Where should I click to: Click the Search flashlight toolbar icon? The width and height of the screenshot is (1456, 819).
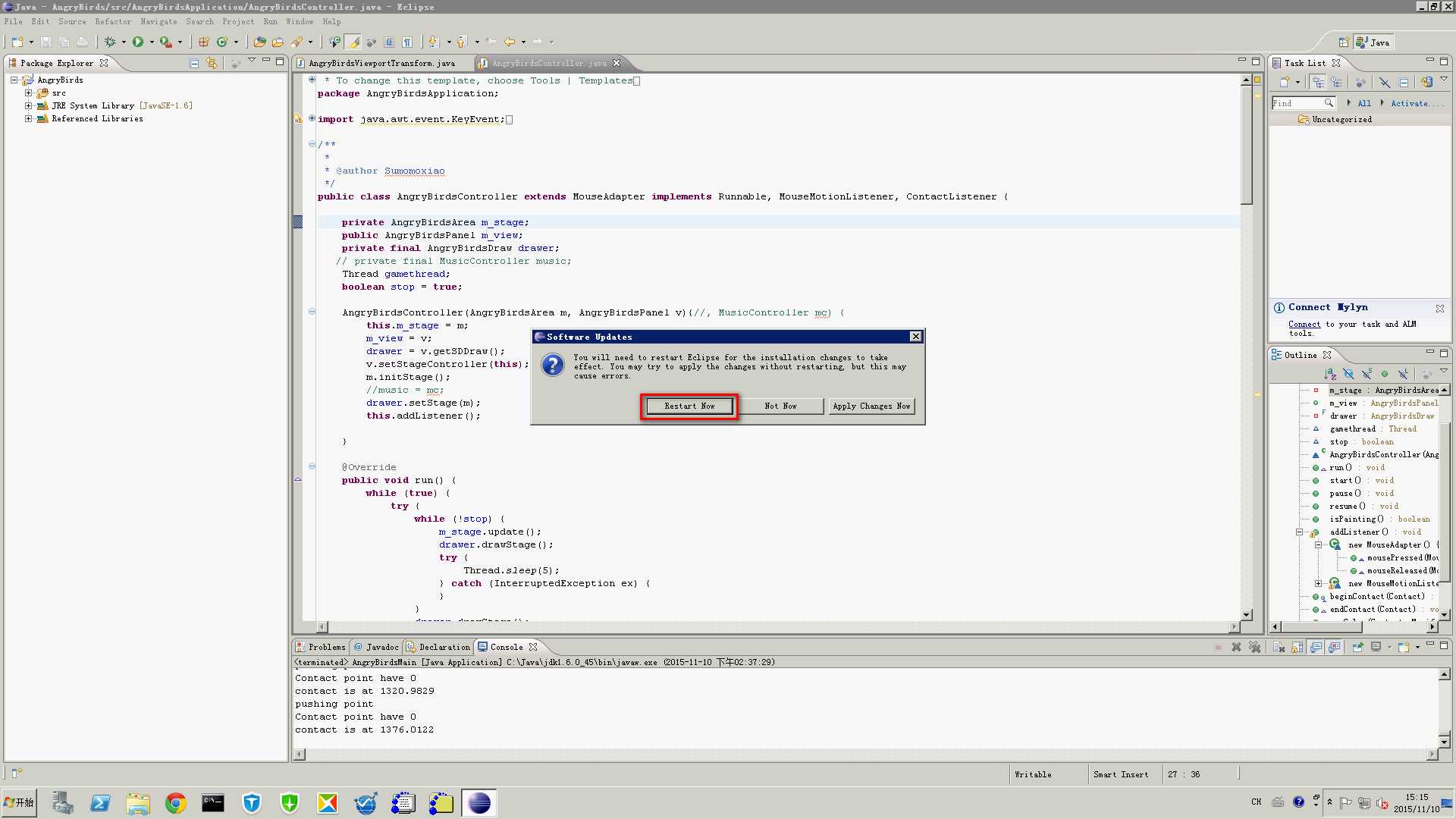pyautogui.click(x=297, y=42)
